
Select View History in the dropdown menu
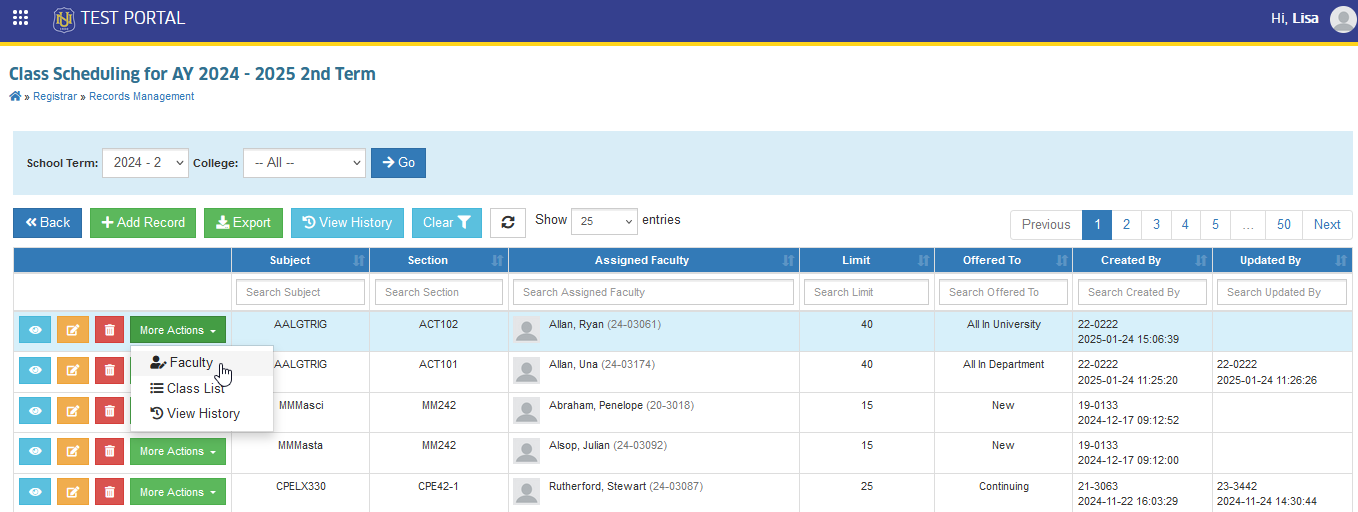203,413
